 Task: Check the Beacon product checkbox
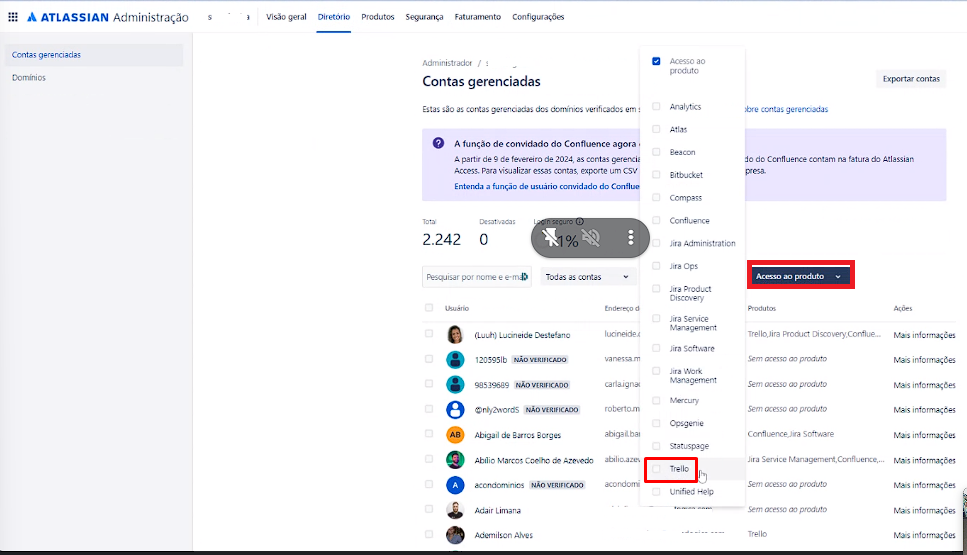[x=656, y=152]
